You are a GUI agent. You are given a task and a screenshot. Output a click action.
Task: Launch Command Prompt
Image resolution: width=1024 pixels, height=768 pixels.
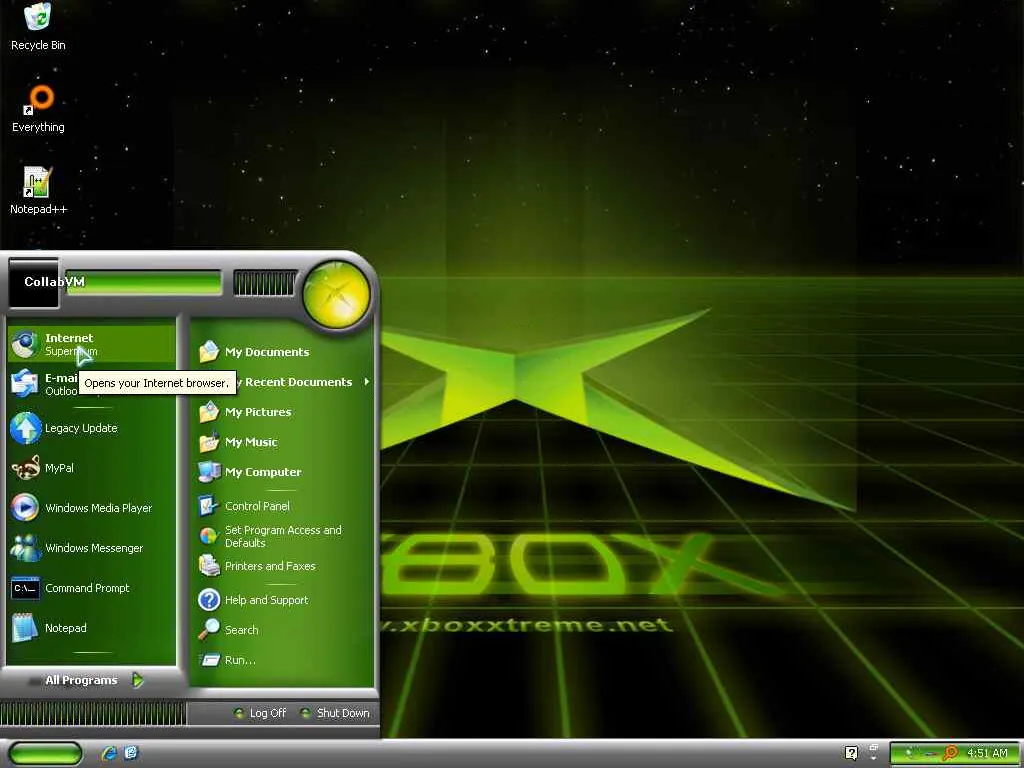click(91, 588)
